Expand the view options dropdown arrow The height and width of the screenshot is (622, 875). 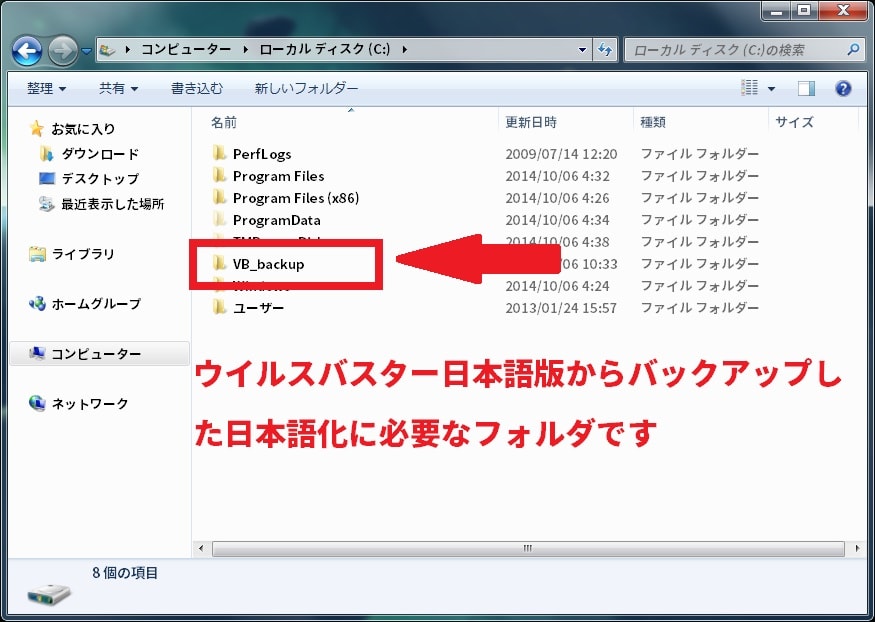pos(771,88)
